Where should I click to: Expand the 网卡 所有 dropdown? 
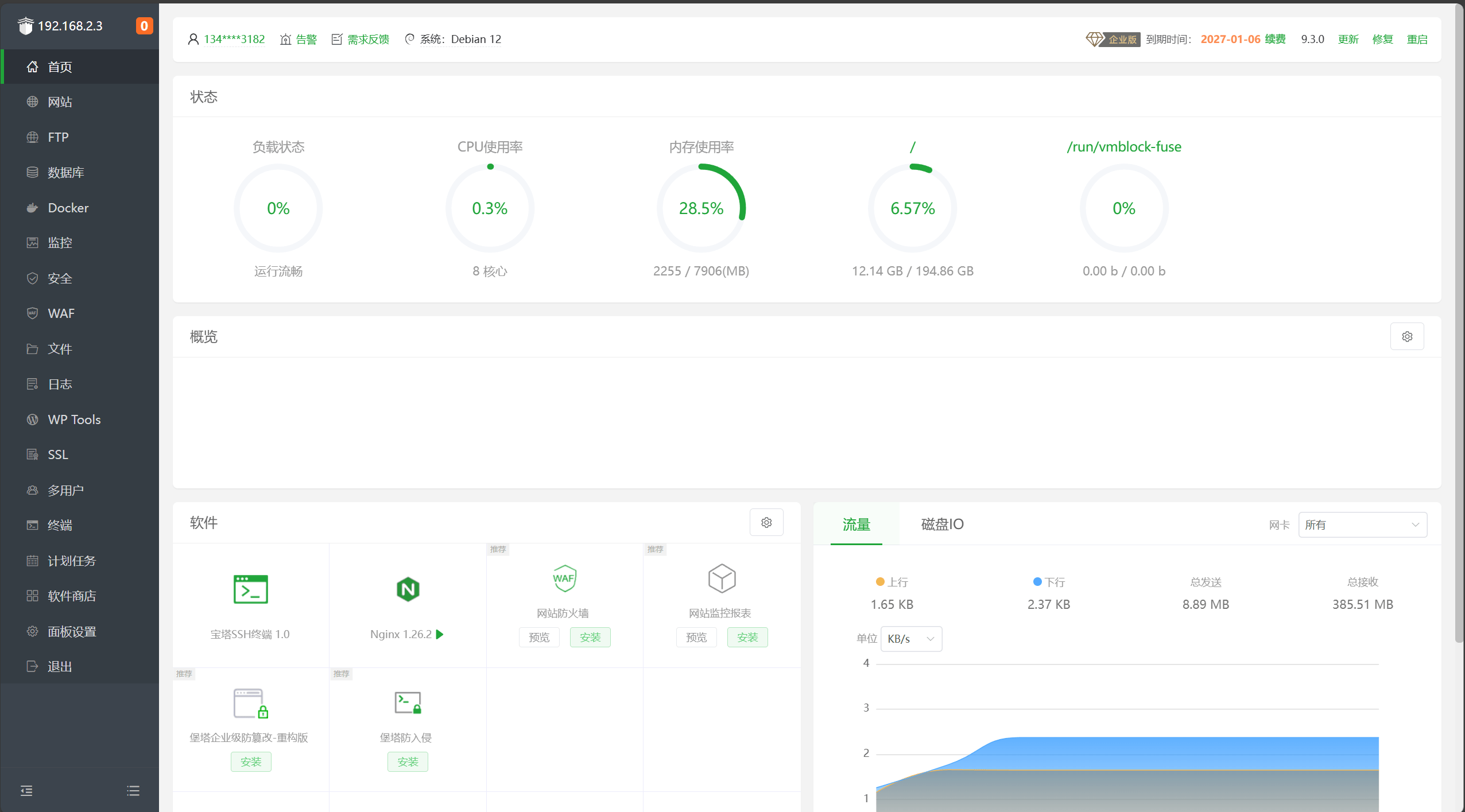pos(1362,525)
